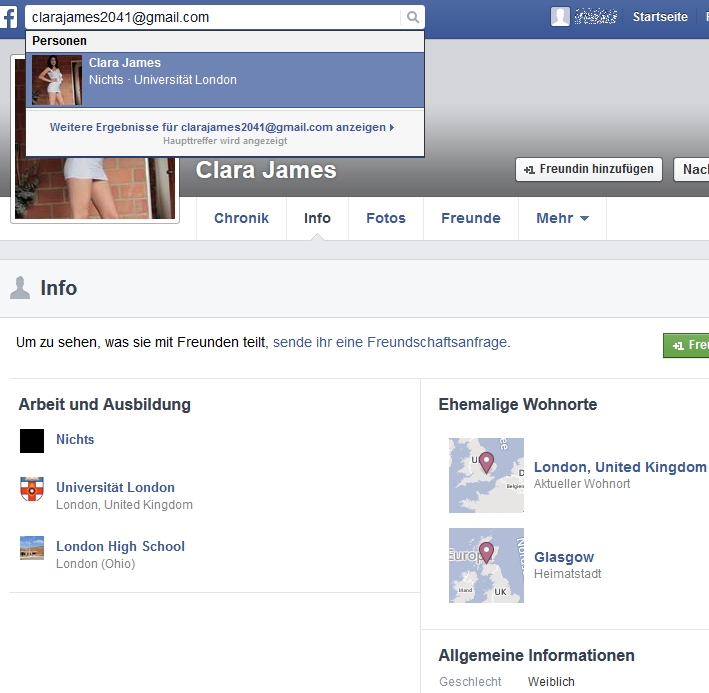
Task: Click the Weiblich gender value
Action: [x=551, y=681]
